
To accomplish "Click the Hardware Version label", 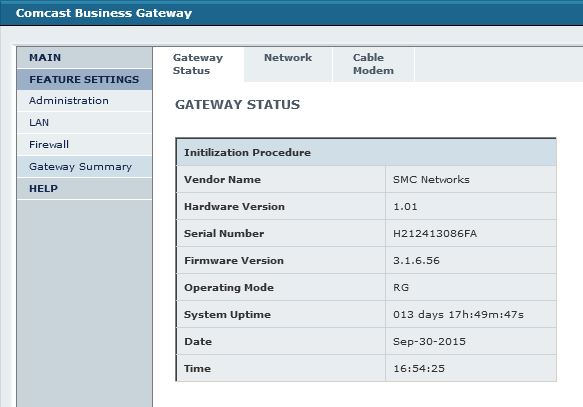I will point(234,207).
